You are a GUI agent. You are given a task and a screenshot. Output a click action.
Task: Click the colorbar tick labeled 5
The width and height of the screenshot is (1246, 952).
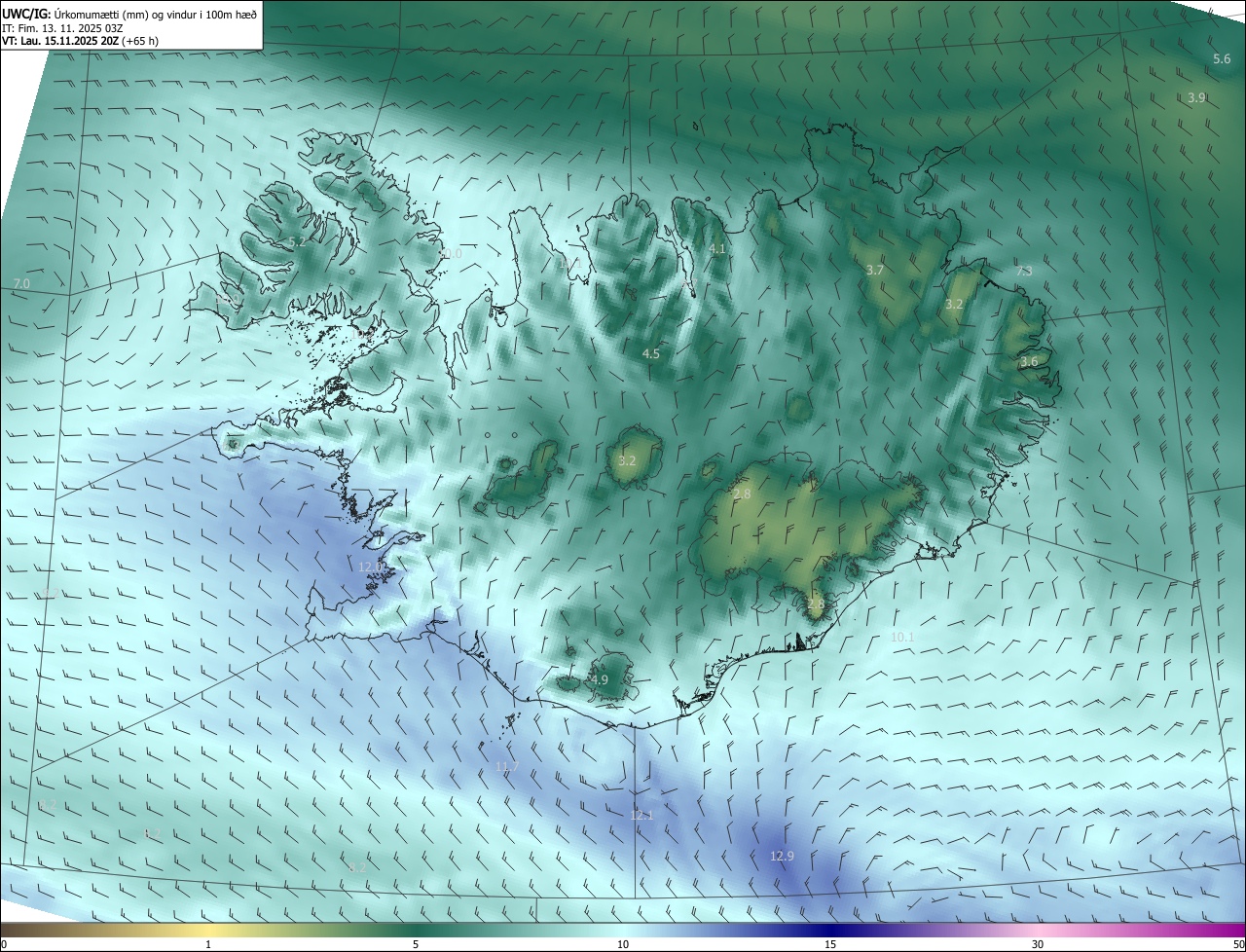[416, 945]
